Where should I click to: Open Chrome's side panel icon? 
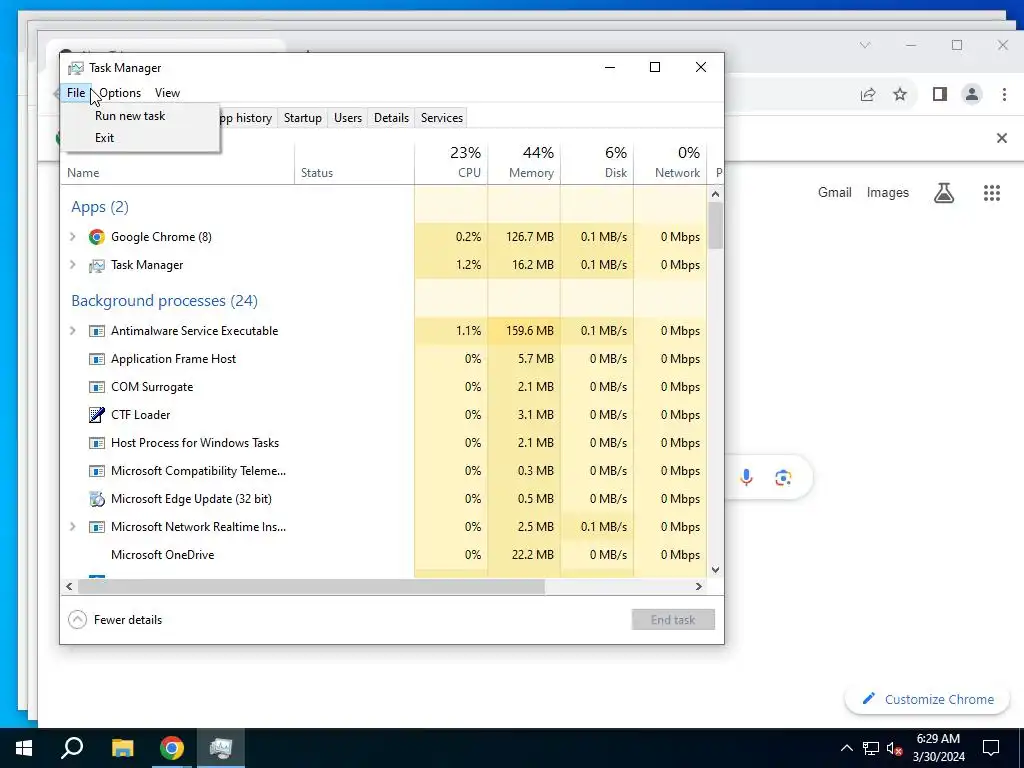[940, 95]
